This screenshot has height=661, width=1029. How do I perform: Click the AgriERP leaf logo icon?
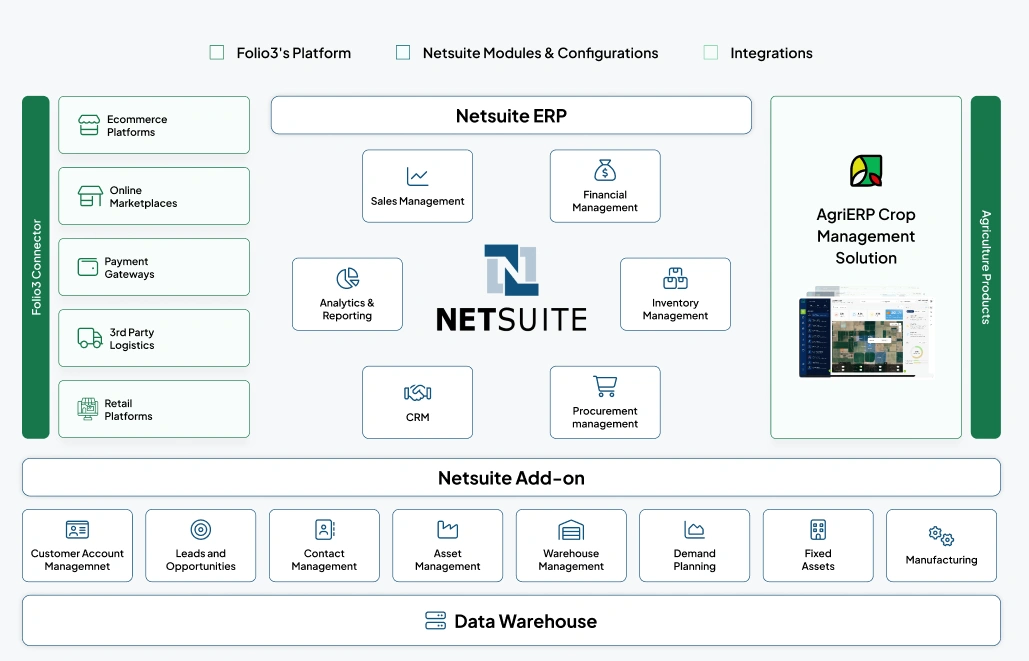point(865,171)
